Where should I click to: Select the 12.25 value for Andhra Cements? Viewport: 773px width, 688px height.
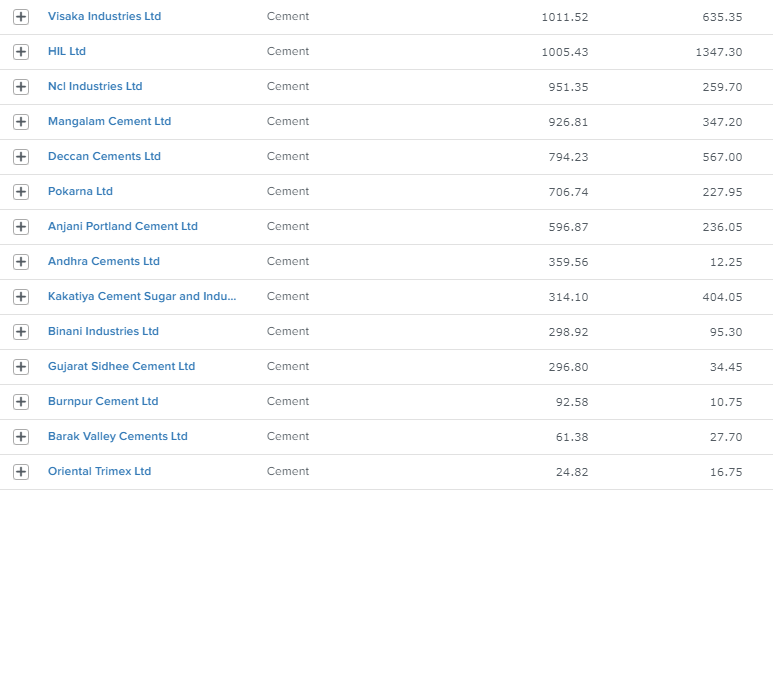click(726, 262)
